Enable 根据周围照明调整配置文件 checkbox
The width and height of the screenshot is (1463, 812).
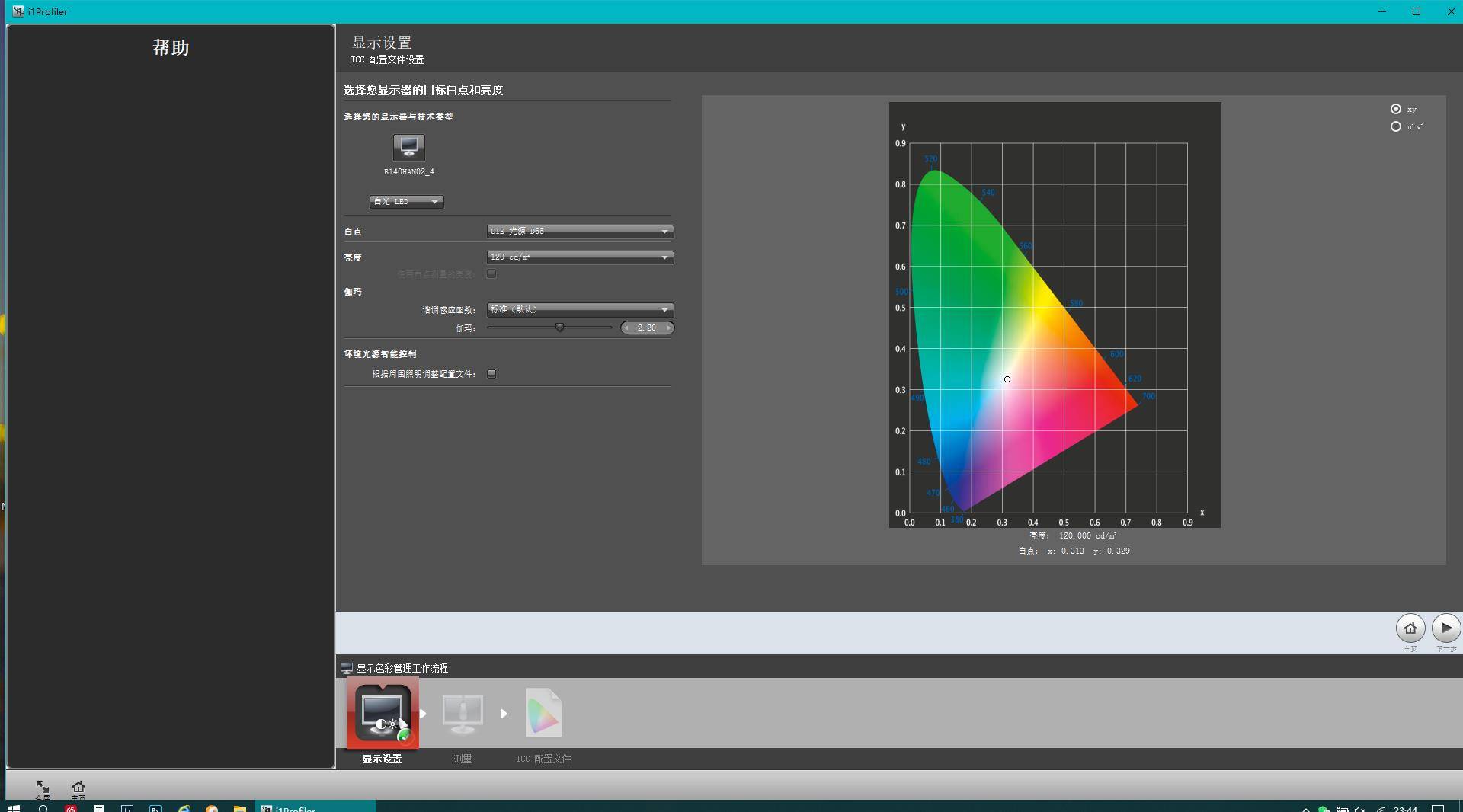(x=491, y=374)
